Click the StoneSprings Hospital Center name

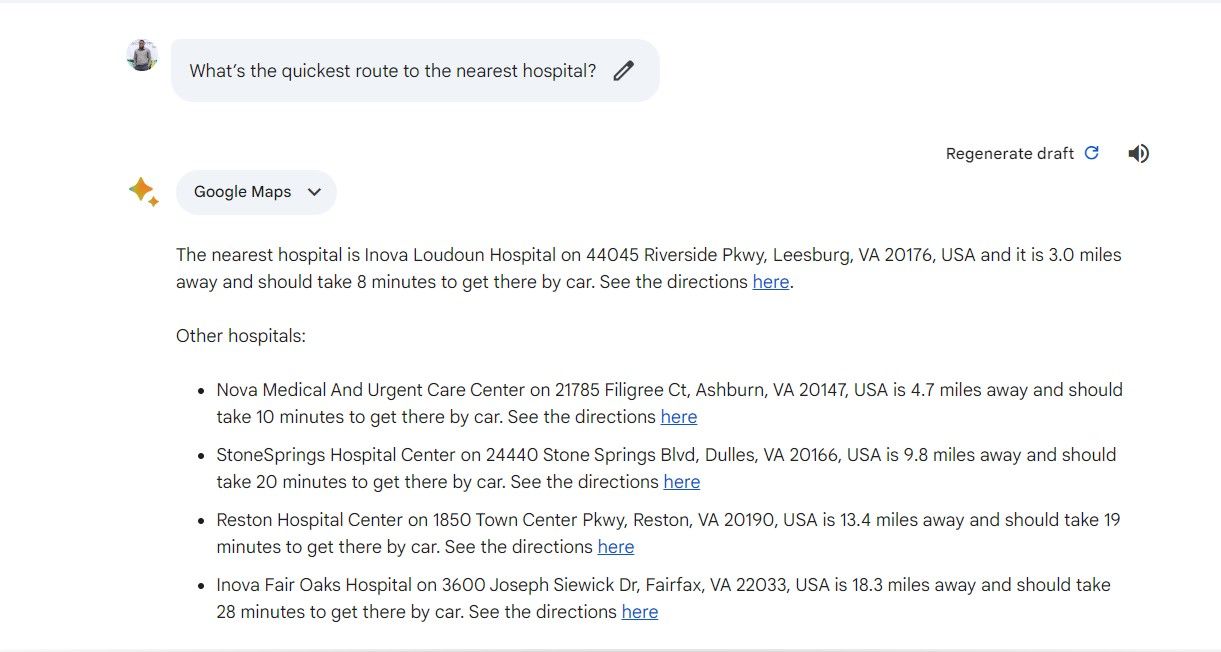pyautogui.click(x=335, y=455)
